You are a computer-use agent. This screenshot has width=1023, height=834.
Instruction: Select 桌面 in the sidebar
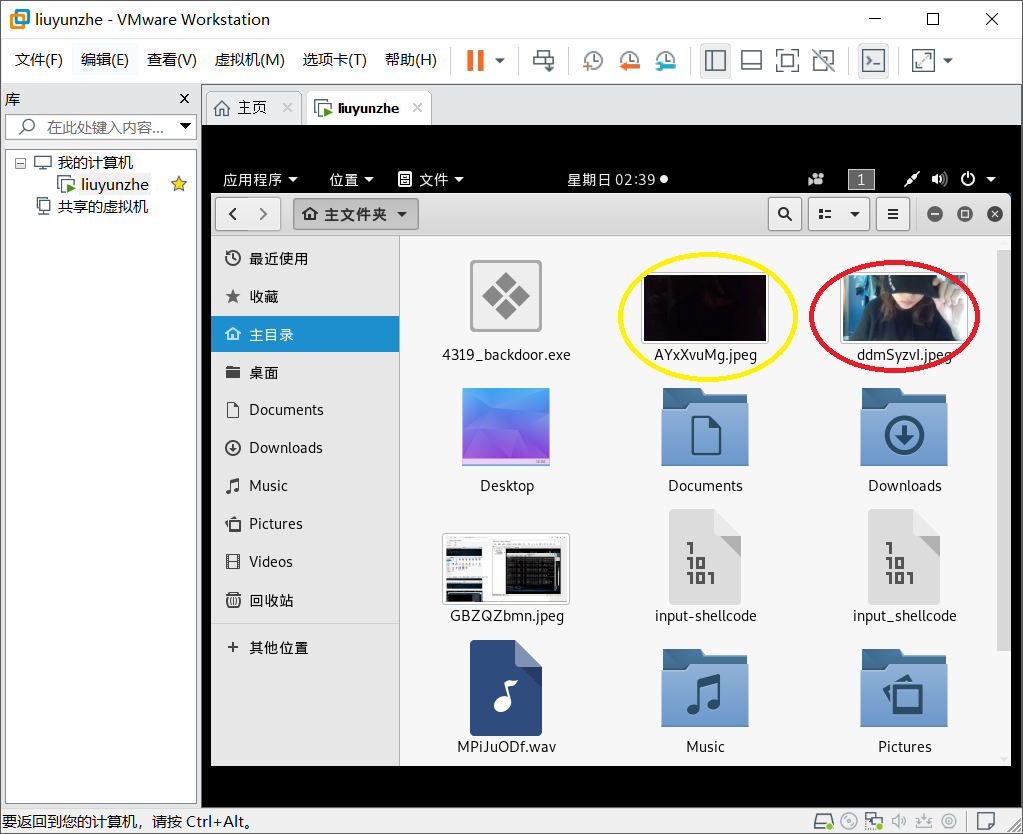click(305, 373)
